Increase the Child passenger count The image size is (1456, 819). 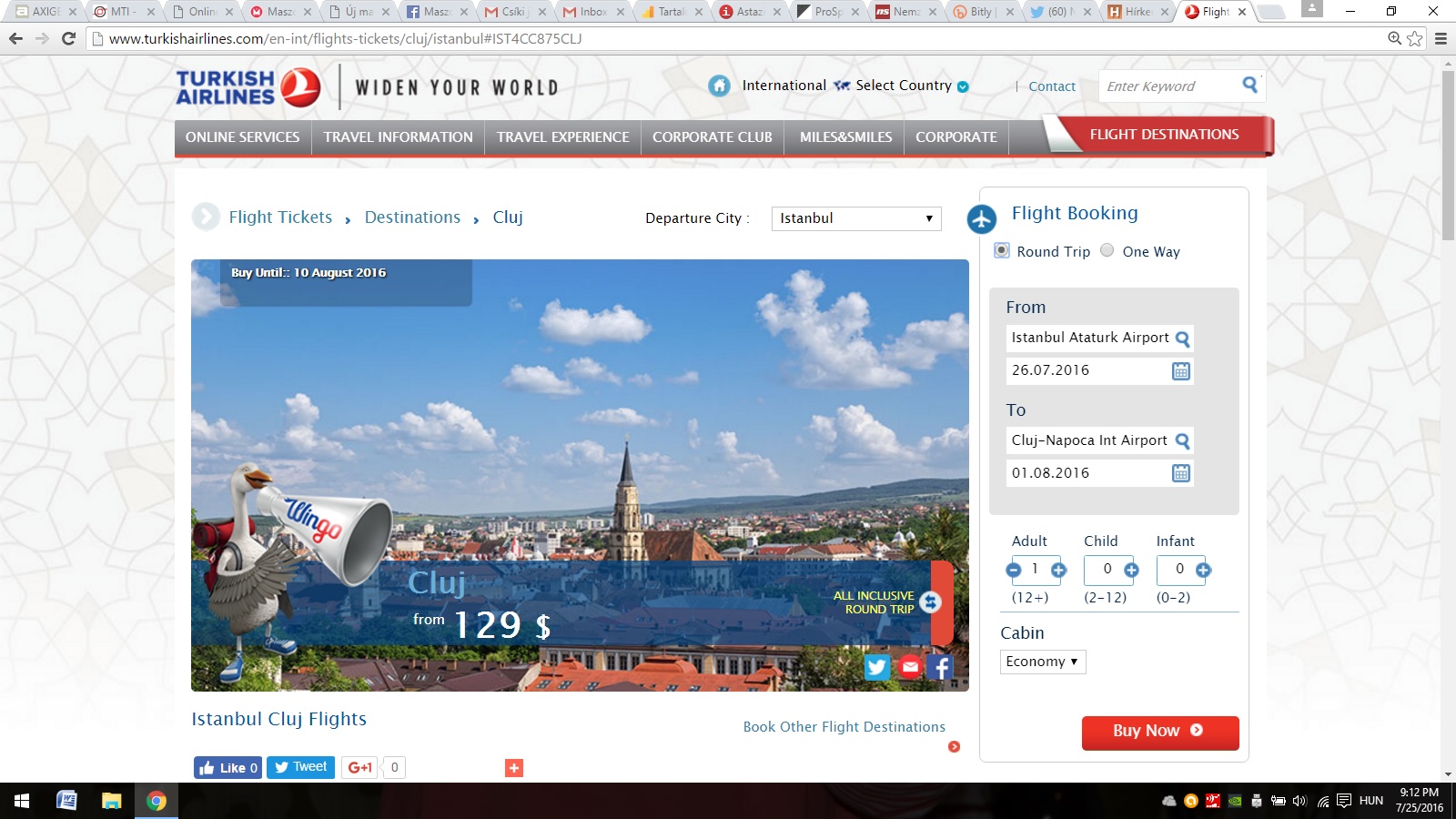point(1131,571)
